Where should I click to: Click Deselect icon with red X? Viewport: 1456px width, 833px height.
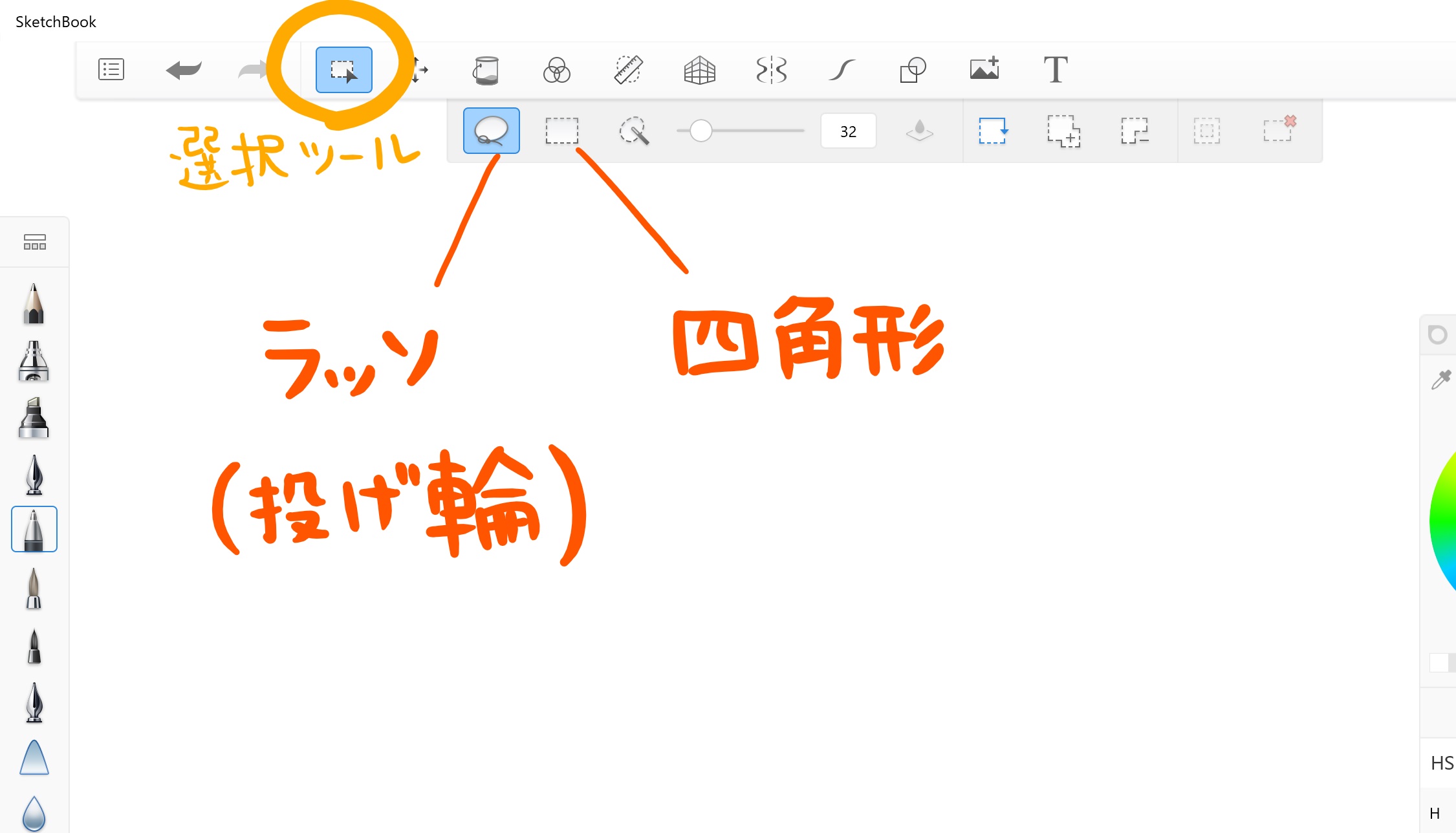(1280, 128)
